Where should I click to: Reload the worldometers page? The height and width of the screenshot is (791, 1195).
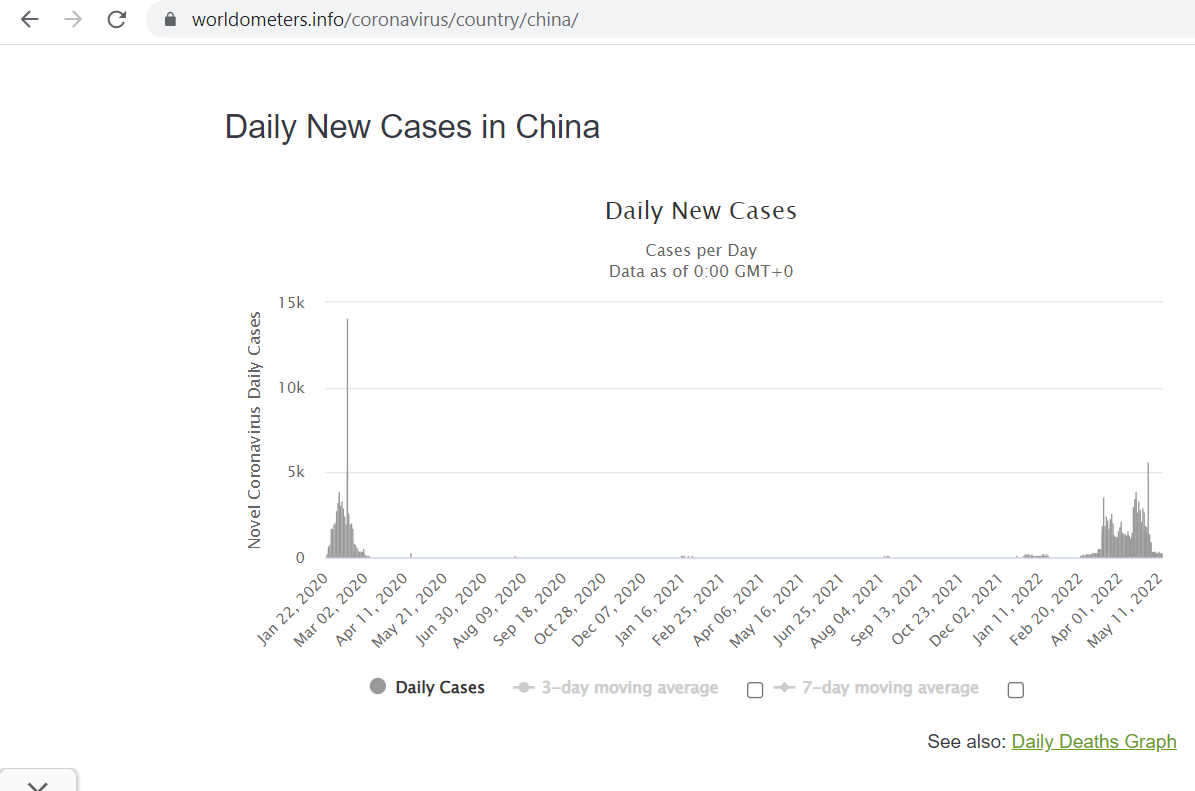coord(117,20)
